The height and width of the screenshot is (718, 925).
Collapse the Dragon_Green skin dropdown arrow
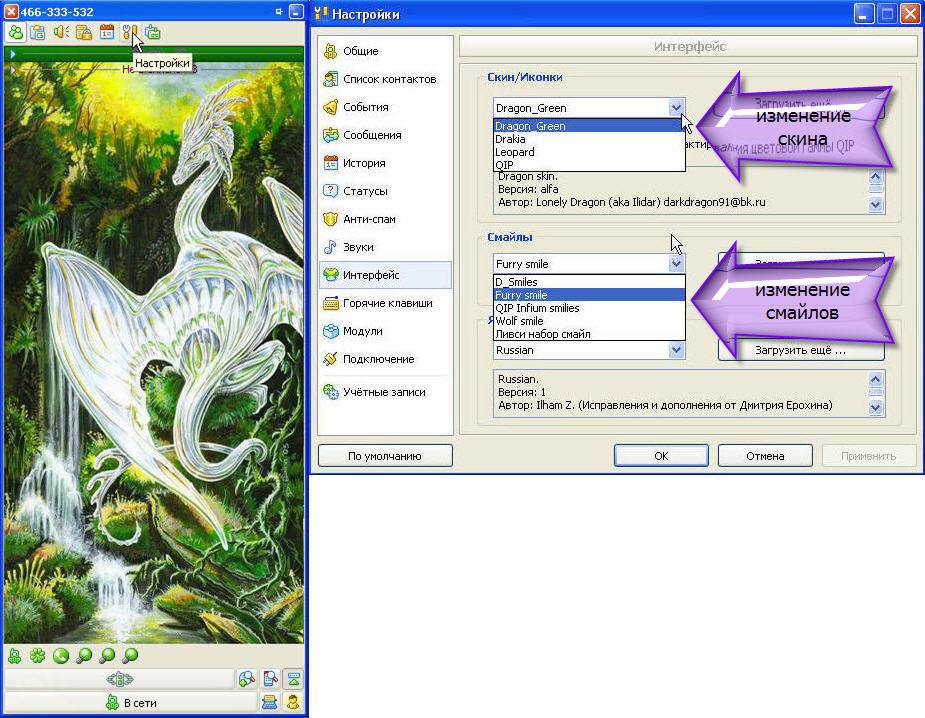(x=676, y=108)
